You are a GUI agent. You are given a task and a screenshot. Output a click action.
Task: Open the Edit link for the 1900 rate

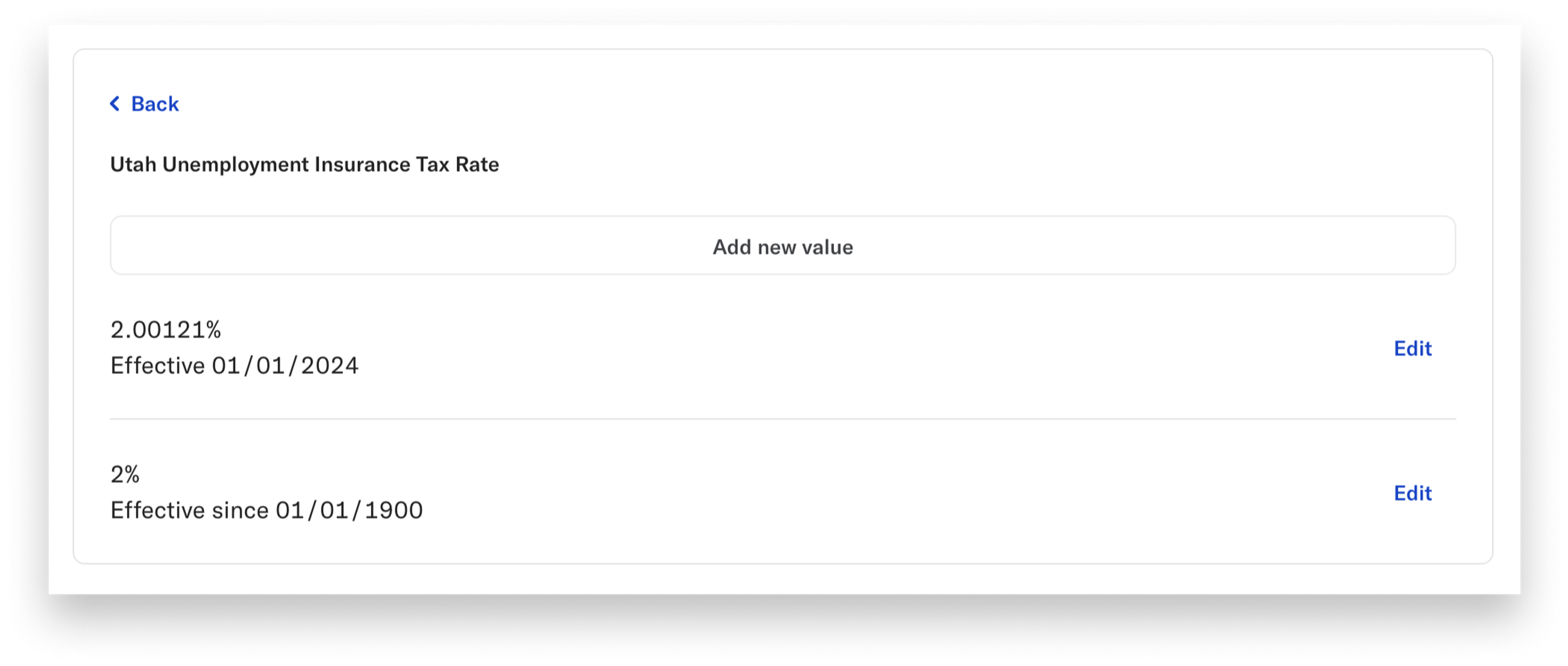point(1412,493)
